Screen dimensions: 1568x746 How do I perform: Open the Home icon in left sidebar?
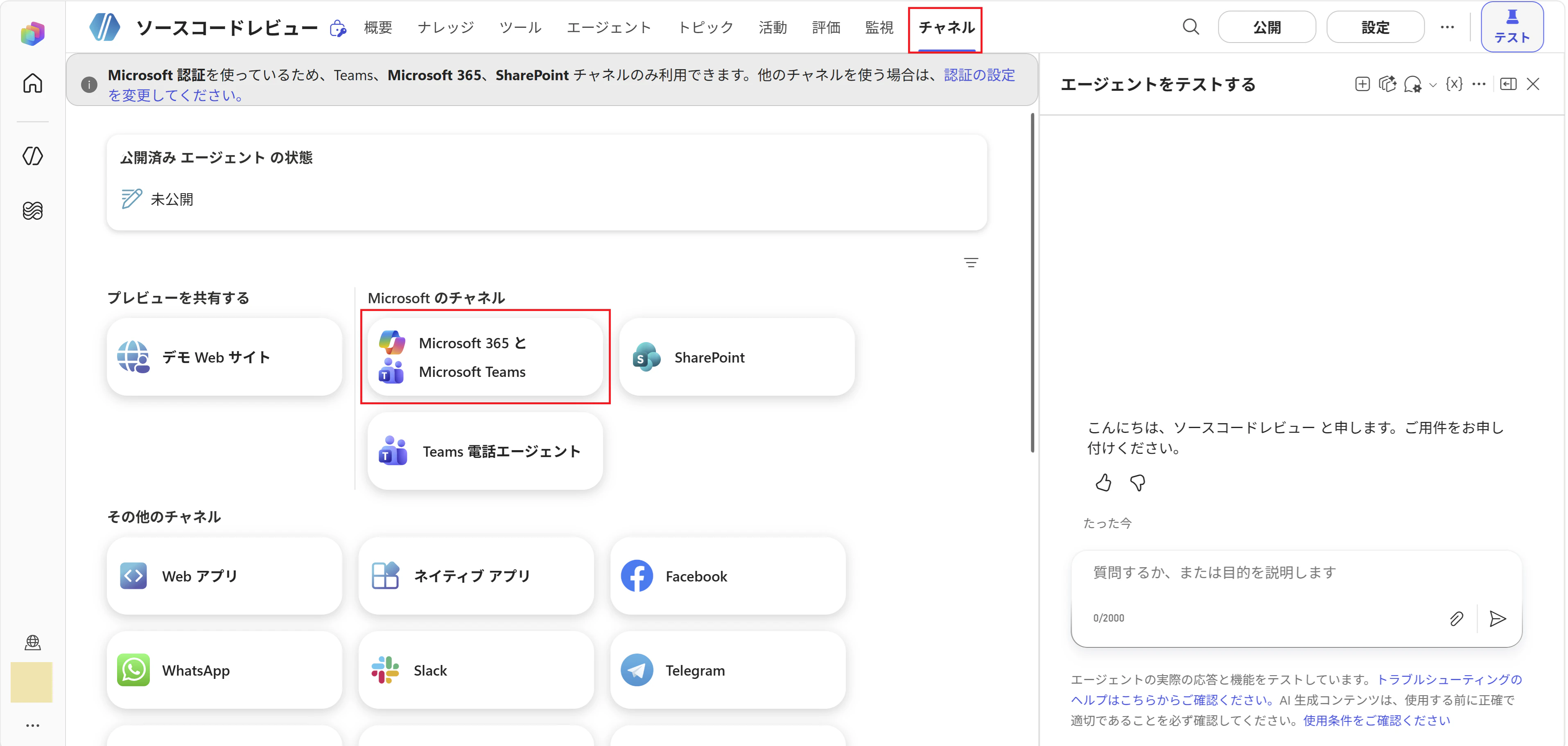pos(33,83)
